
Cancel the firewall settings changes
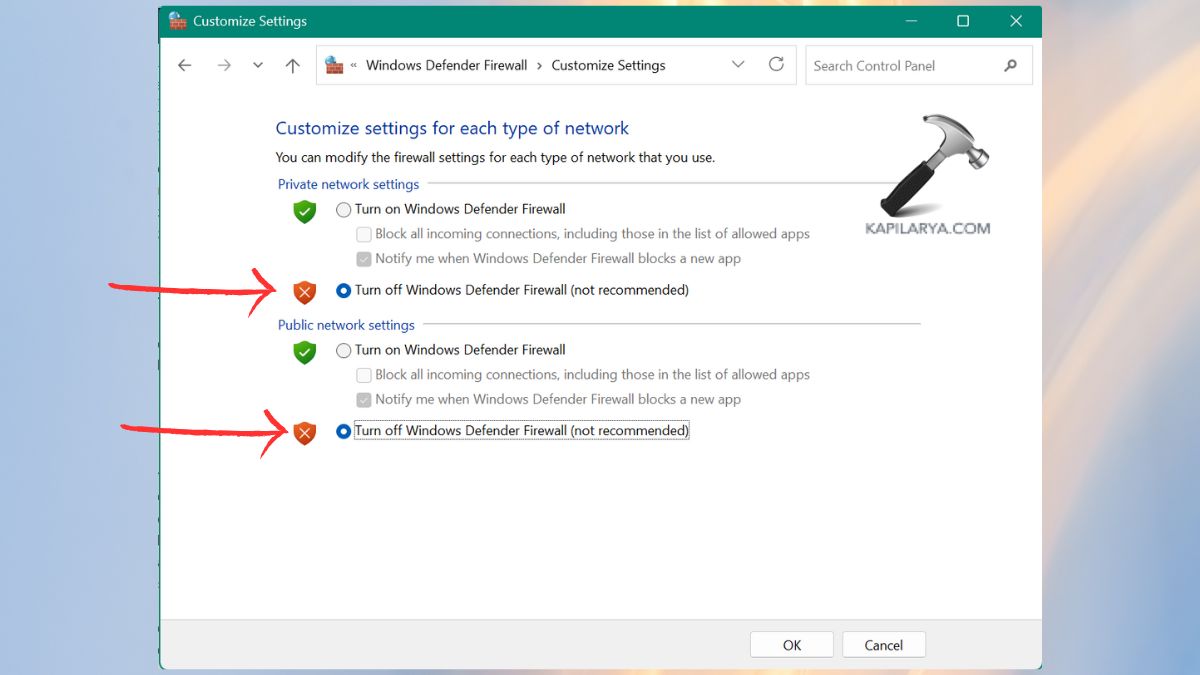pos(883,644)
